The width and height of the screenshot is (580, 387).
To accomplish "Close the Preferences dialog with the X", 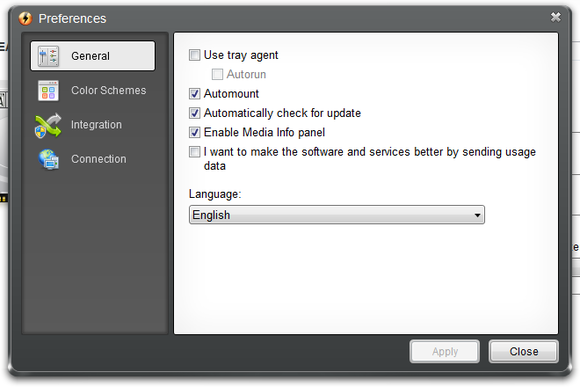I will pos(555,17).
